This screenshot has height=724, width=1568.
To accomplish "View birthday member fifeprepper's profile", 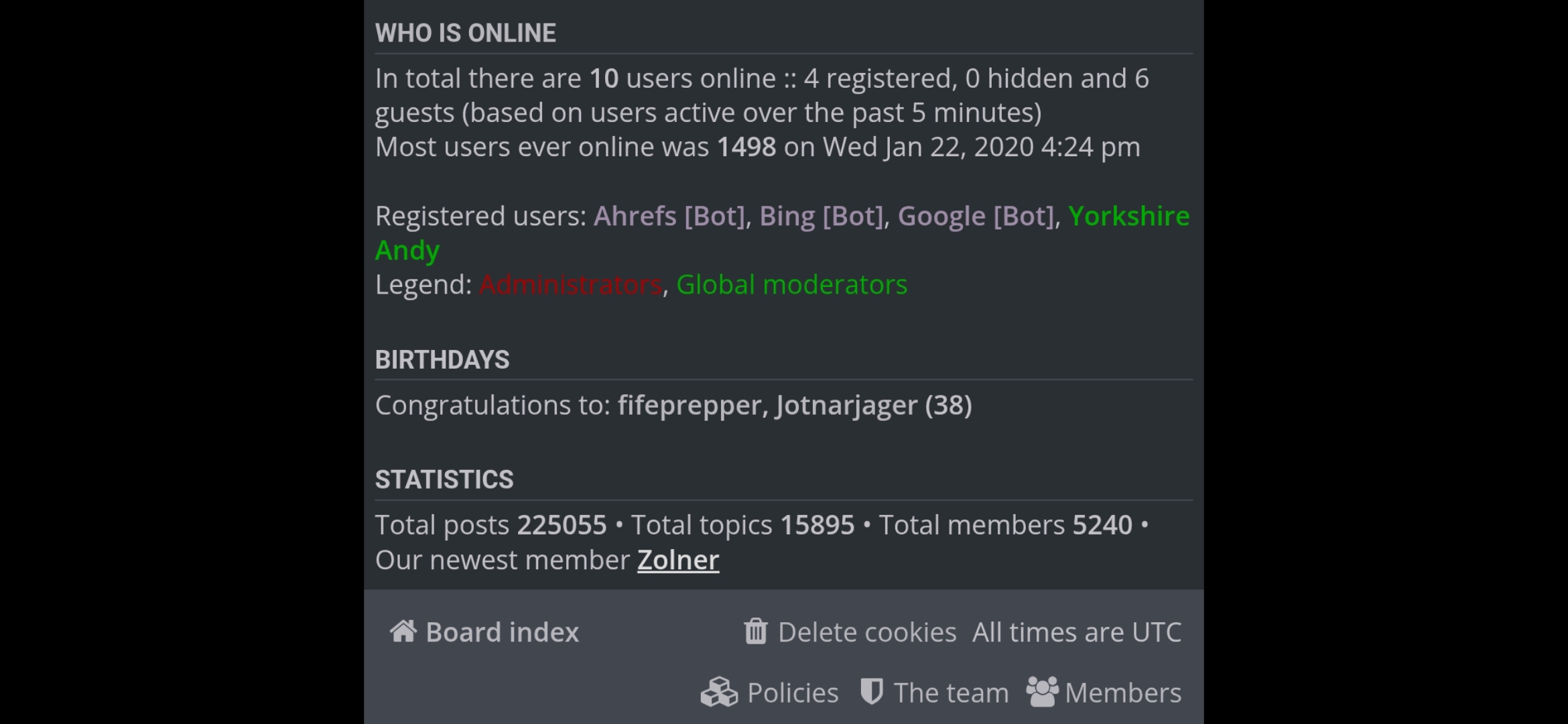I will click(x=689, y=405).
